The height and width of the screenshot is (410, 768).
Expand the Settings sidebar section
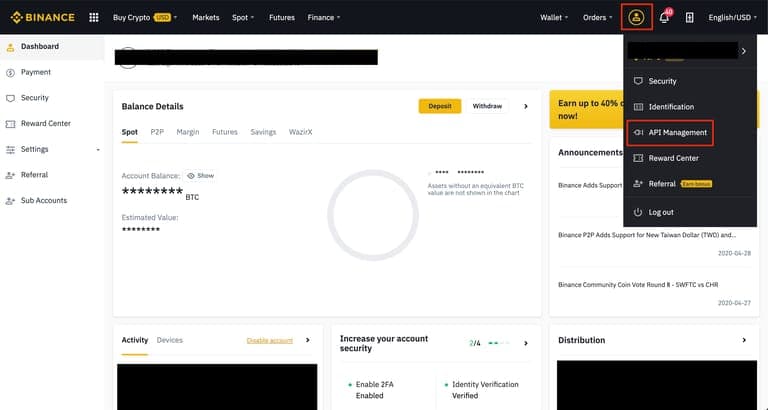pos(52,149)
